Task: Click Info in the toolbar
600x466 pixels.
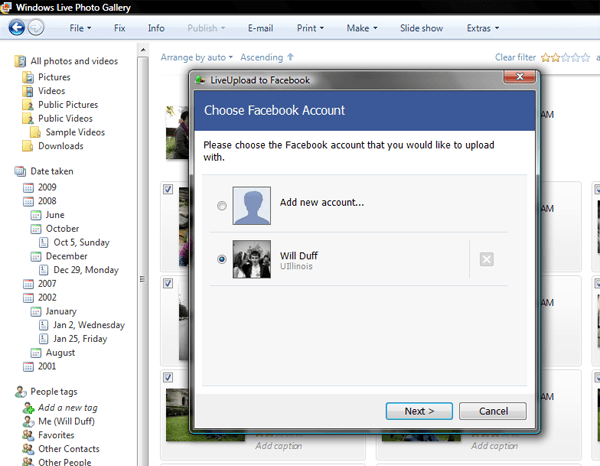Action: pos(156,28)
